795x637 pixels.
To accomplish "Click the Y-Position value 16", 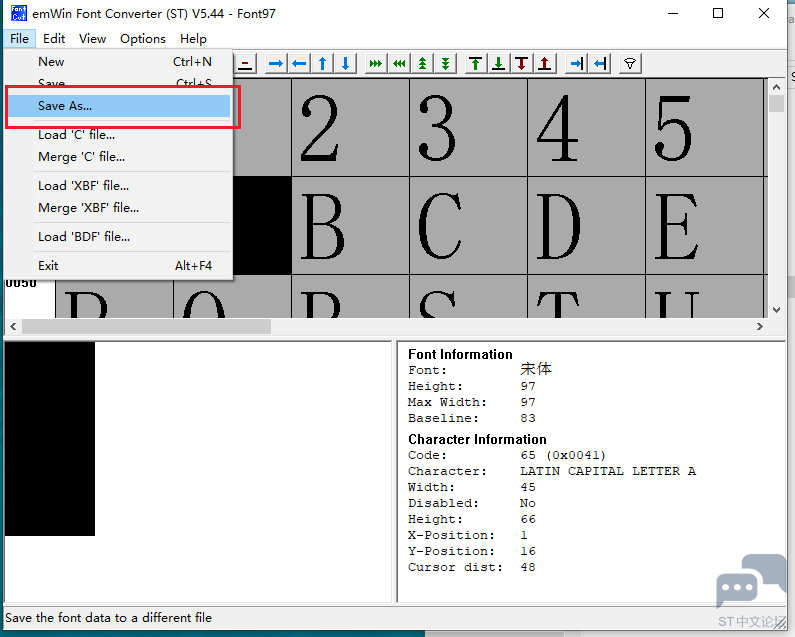I will (x=528, y=551).
